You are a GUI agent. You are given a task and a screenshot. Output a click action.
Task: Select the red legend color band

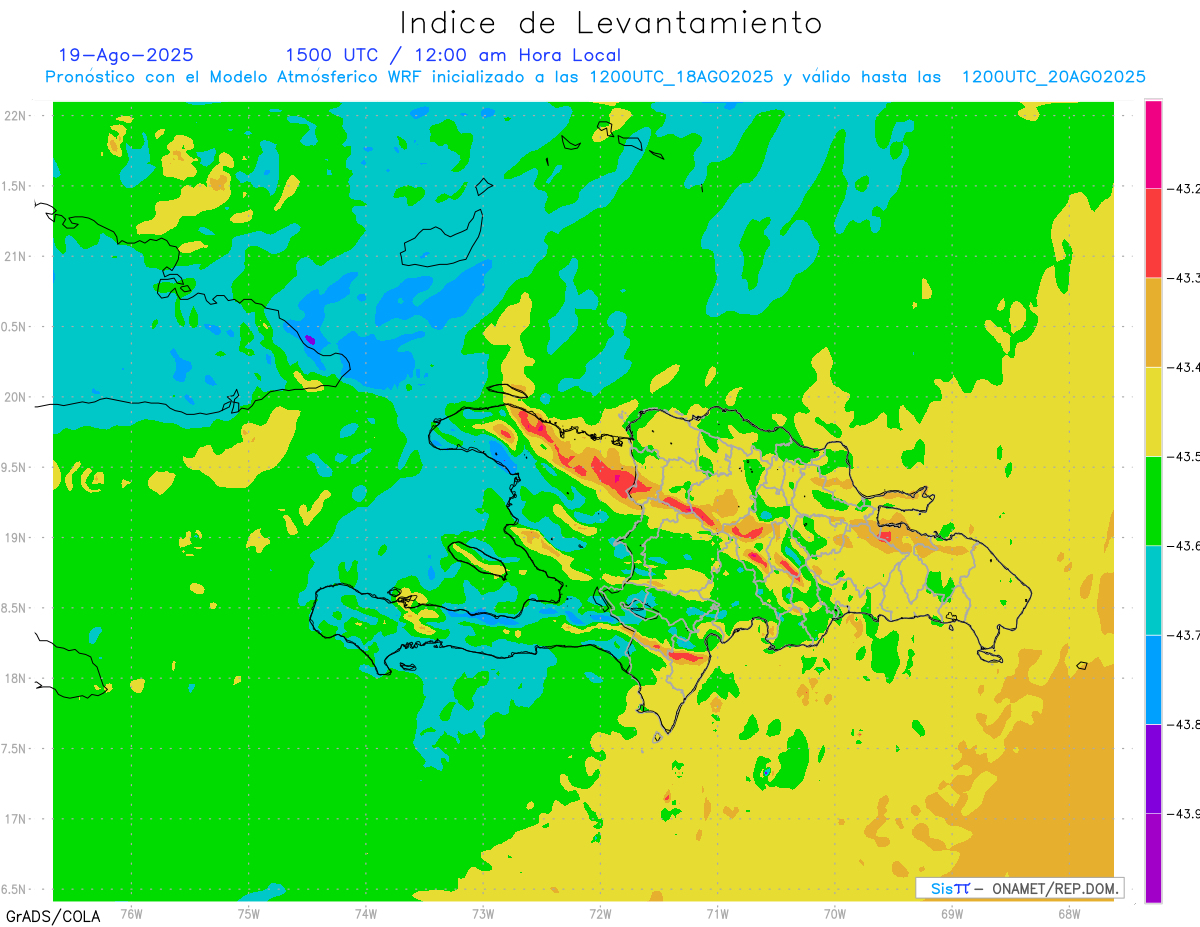(1153, 233)
